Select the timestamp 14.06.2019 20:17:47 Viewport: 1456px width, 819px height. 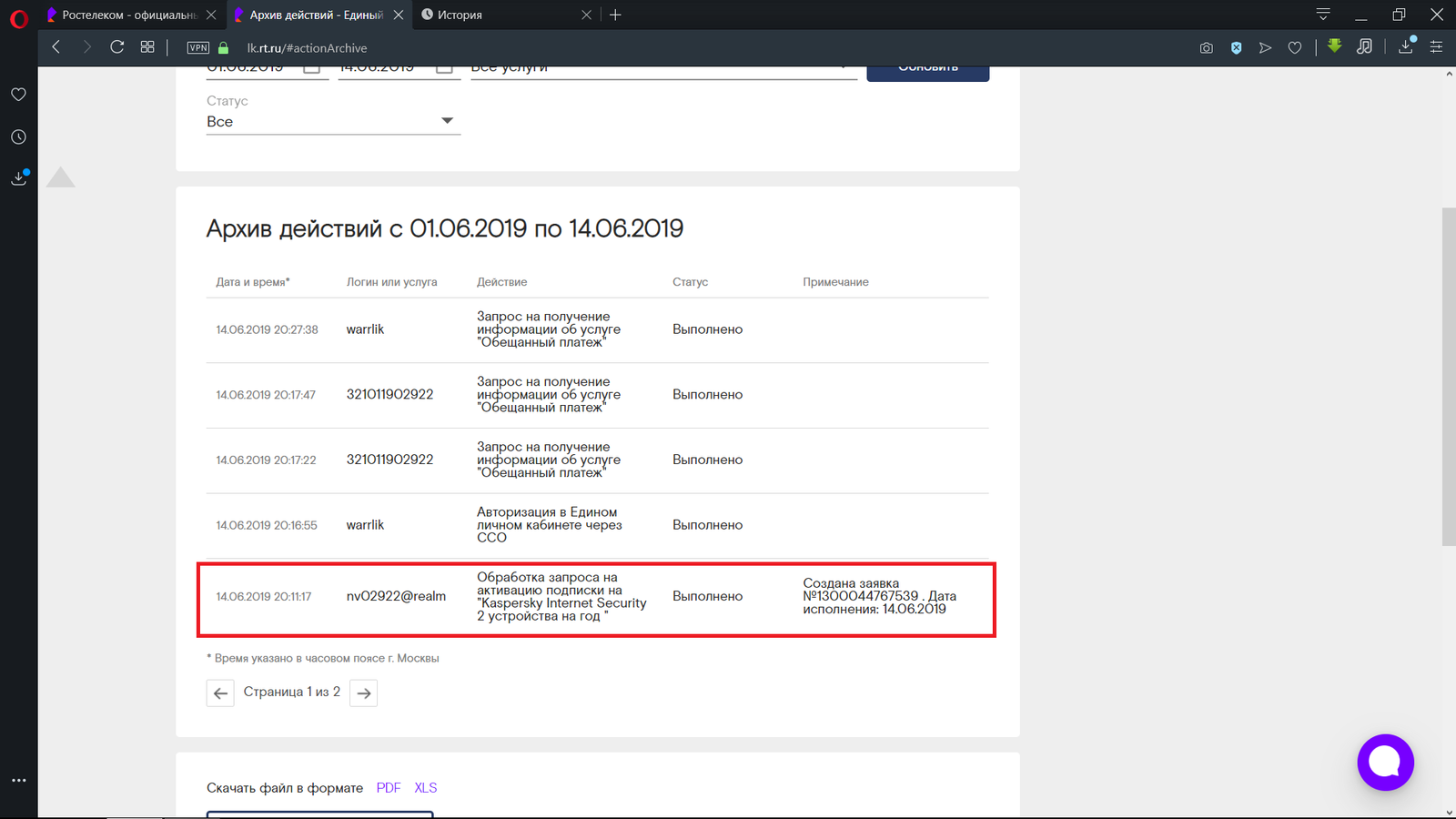point(266,395)
